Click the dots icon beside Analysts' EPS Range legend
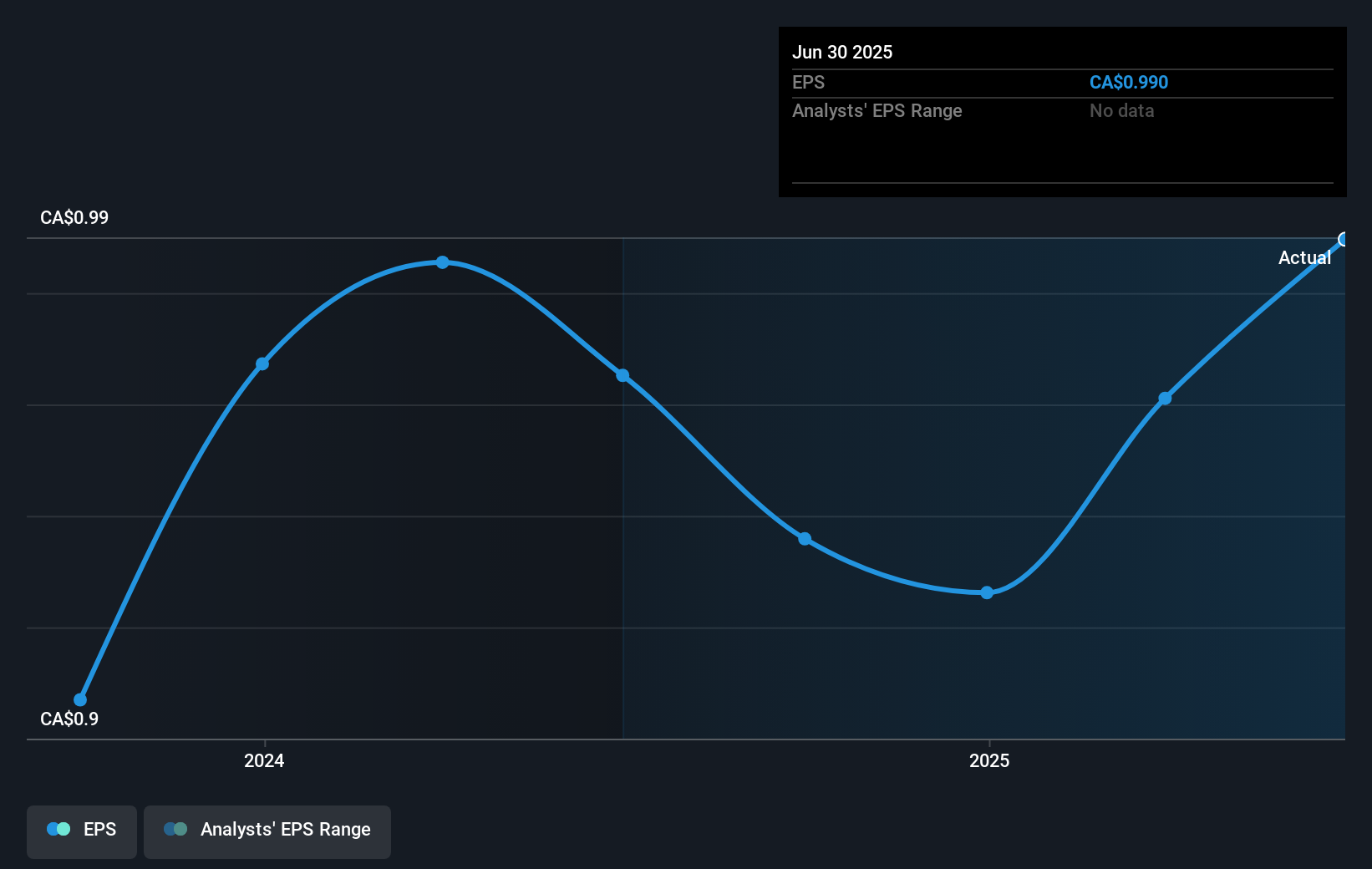This screenshot has width=1372, height=869. point(175,830)
